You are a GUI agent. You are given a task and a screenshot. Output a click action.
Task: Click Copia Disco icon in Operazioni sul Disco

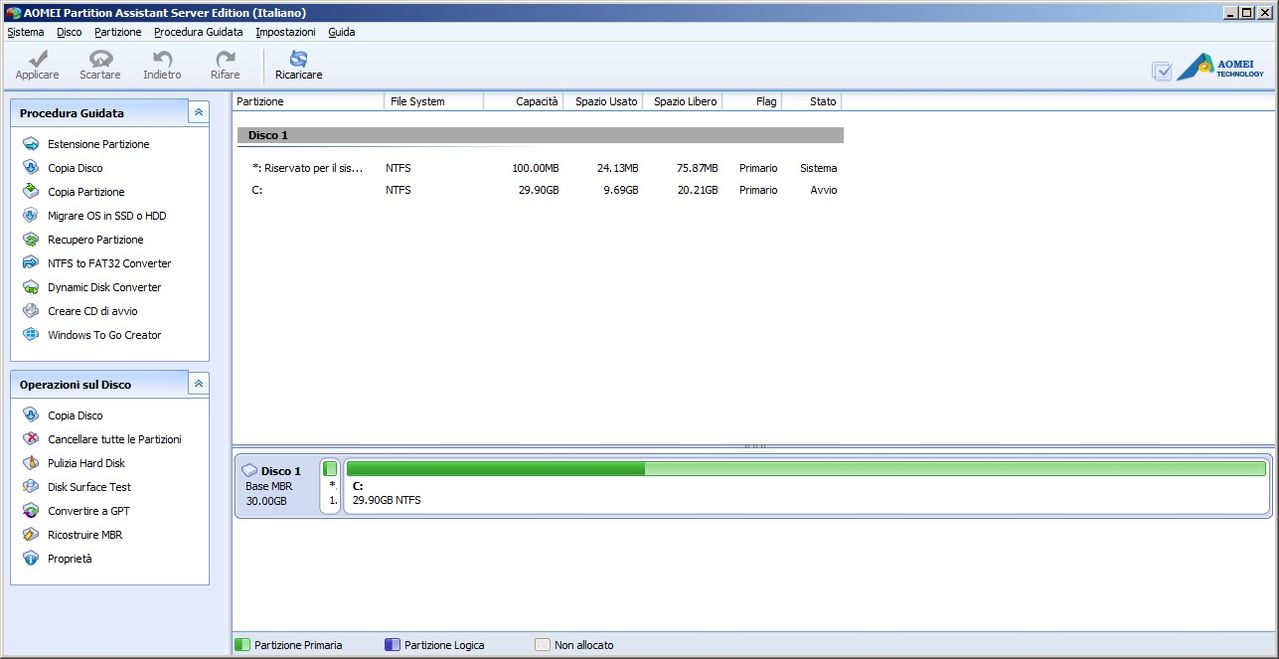tap(31, 415)
